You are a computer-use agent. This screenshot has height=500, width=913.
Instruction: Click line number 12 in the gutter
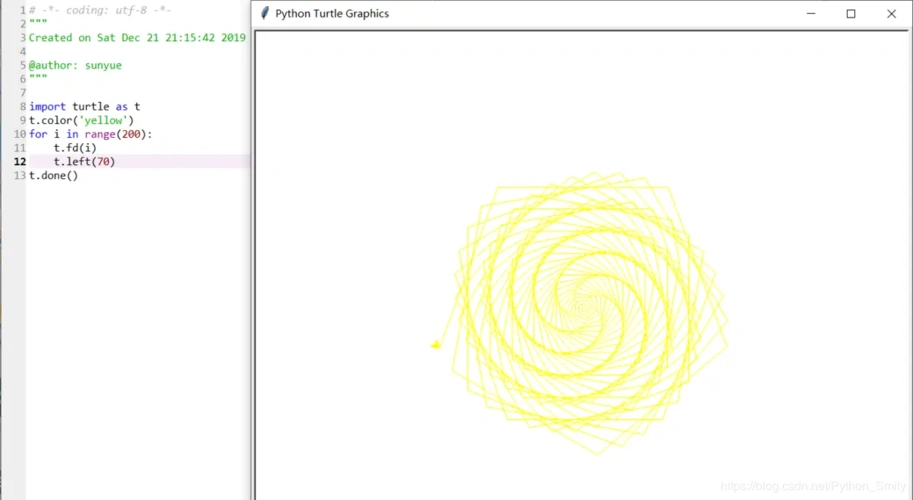tap(20, 162)
